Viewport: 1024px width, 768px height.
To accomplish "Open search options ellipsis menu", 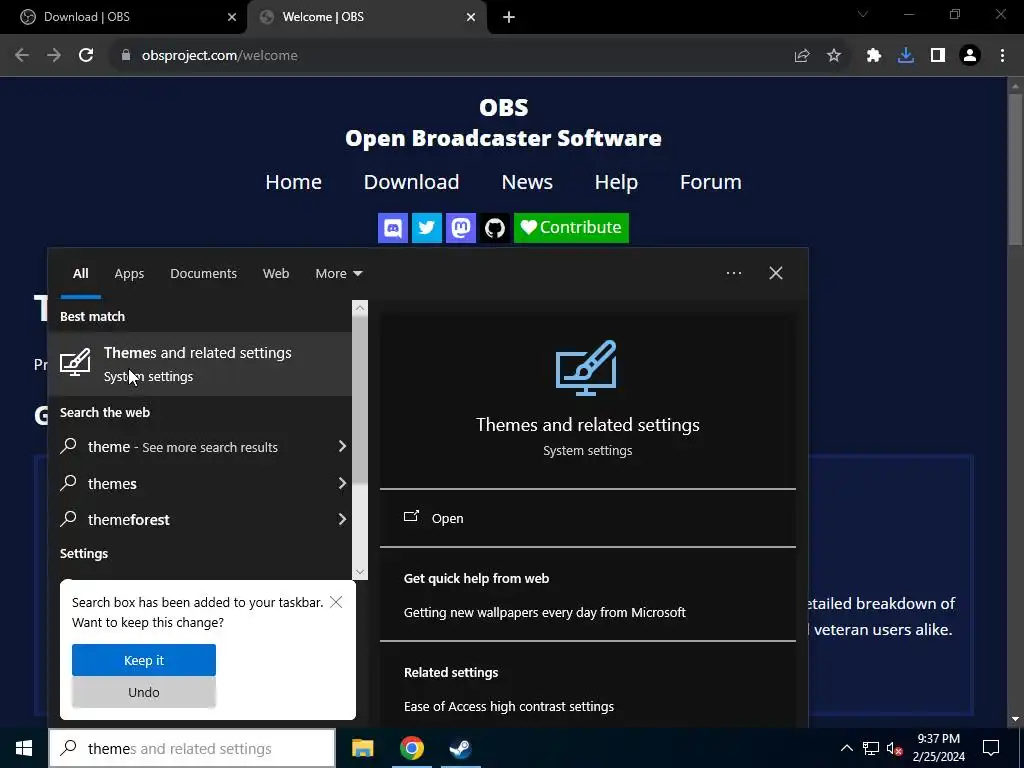I will 734,273.
